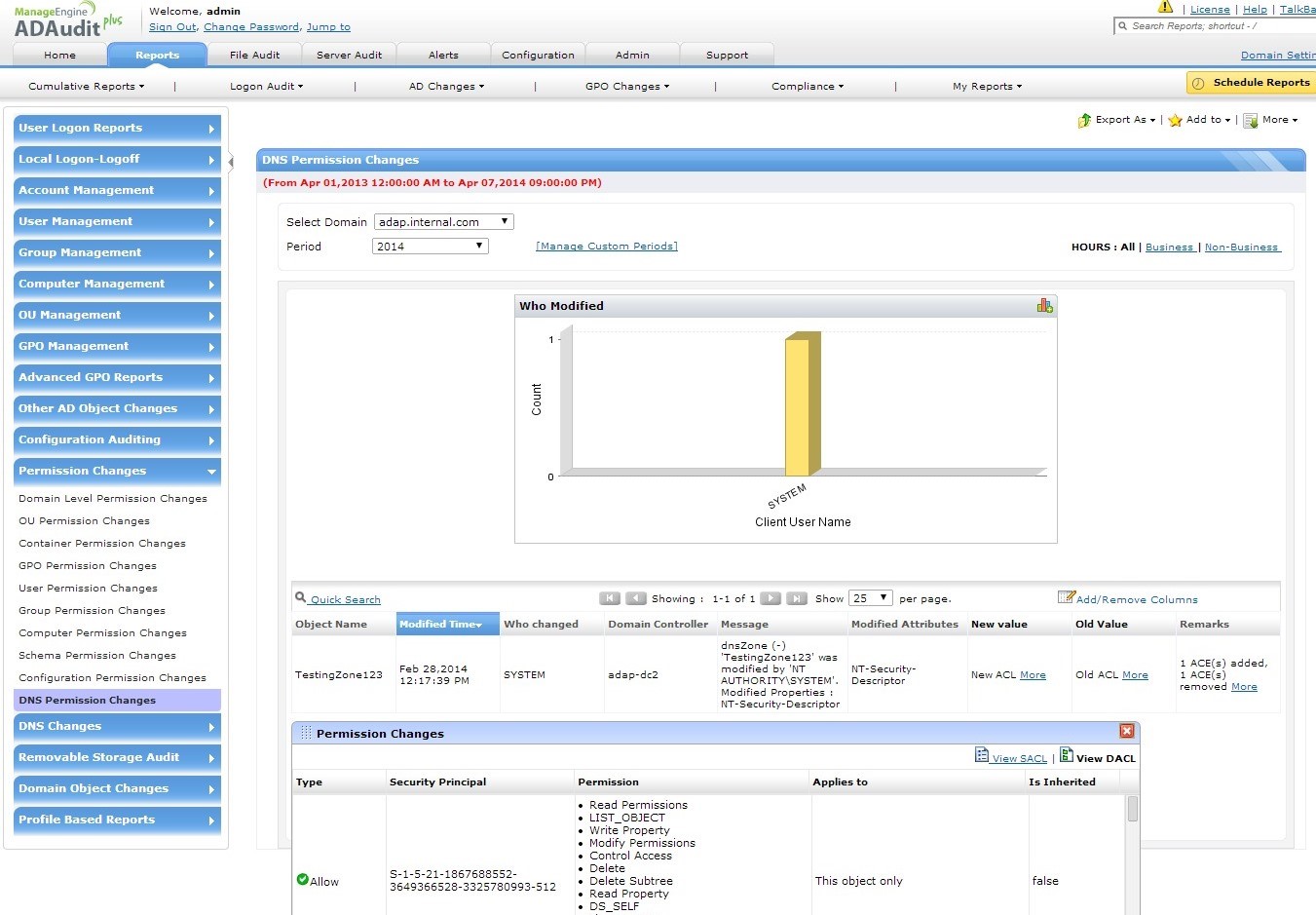1316x915 pixels.
Task: Change the Show per page dropdown
Action: tap(870, 598)
